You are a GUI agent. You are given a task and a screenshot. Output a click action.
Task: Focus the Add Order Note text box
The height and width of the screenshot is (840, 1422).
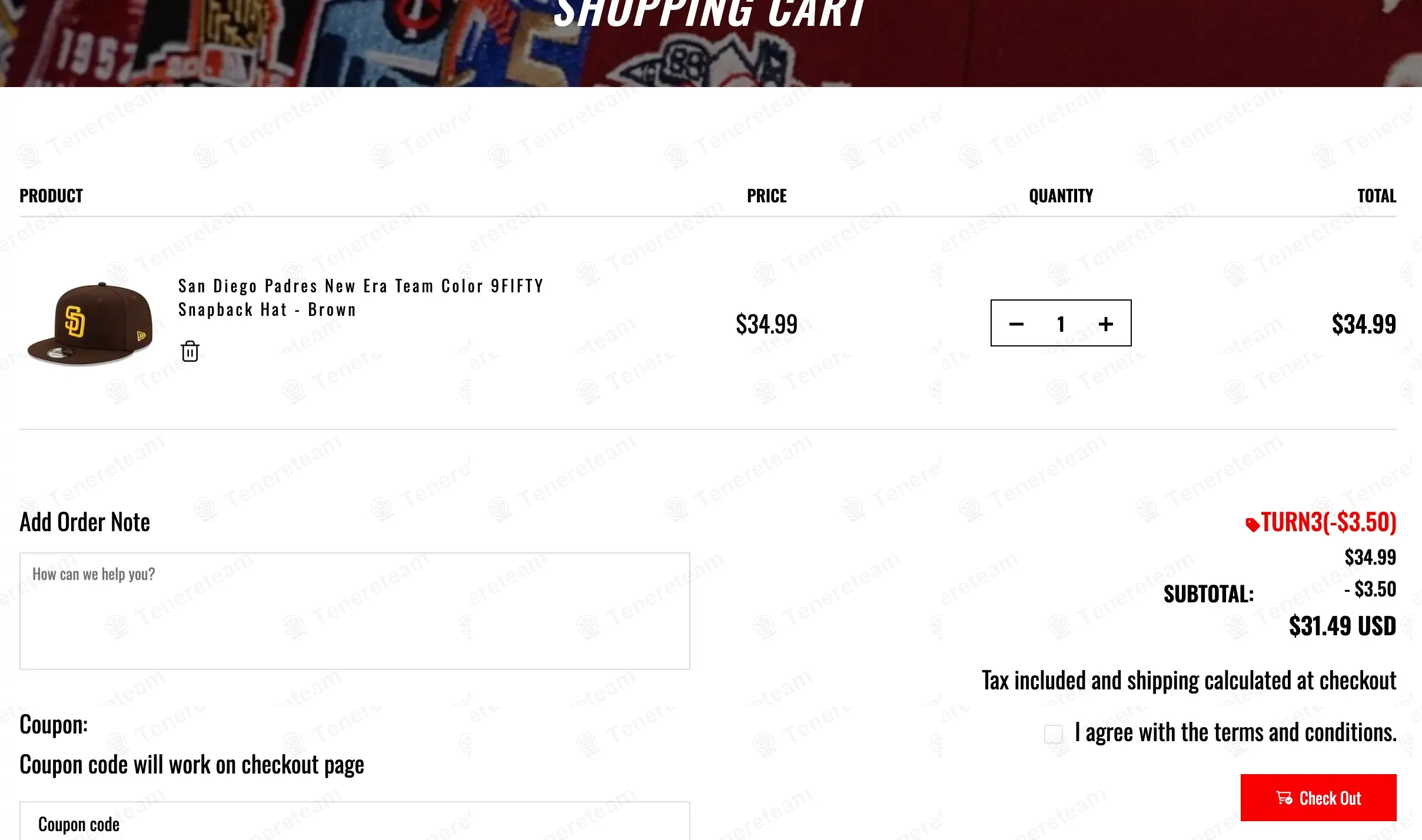pyautogui.click(x=354, y=611)
